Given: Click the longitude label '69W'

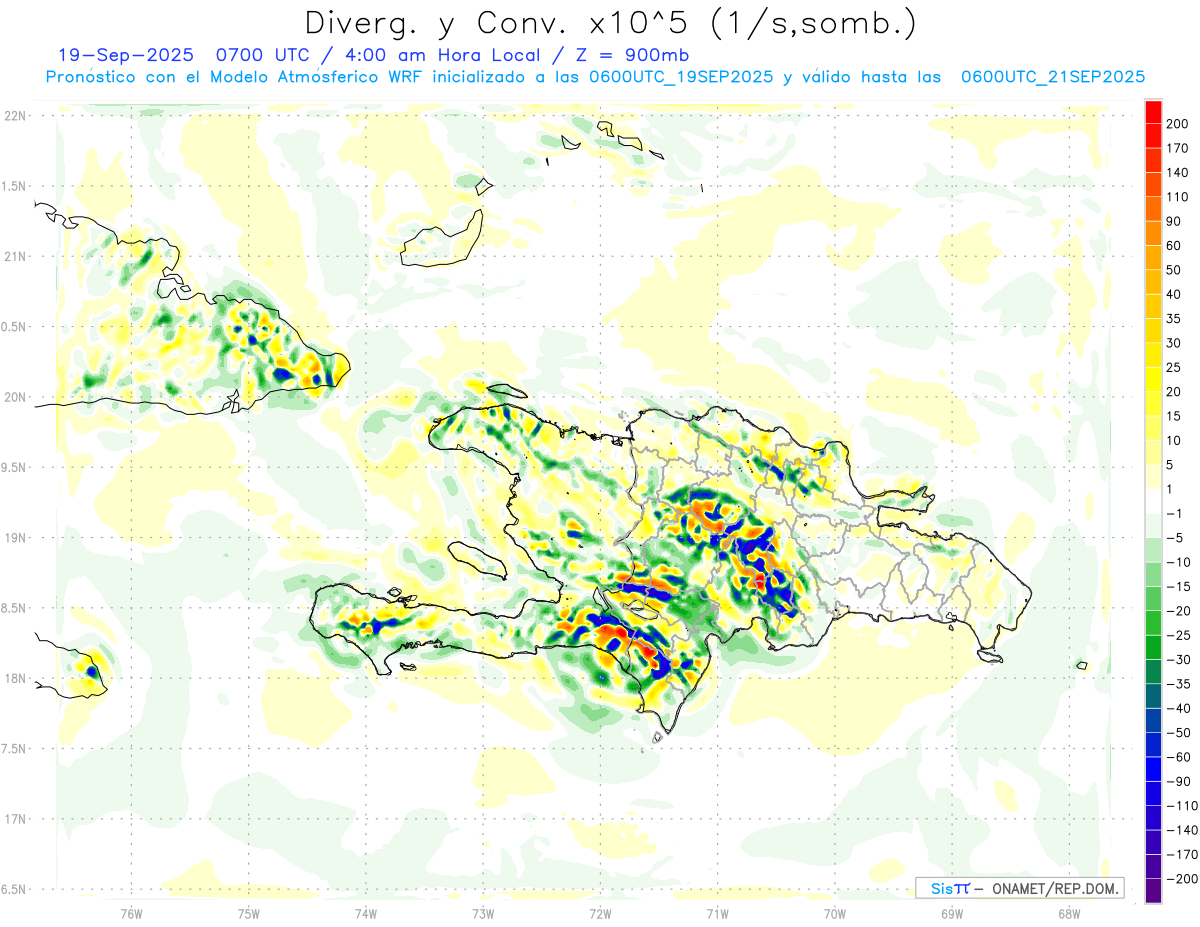Looking at the screenshot, I should click(951, 914).
